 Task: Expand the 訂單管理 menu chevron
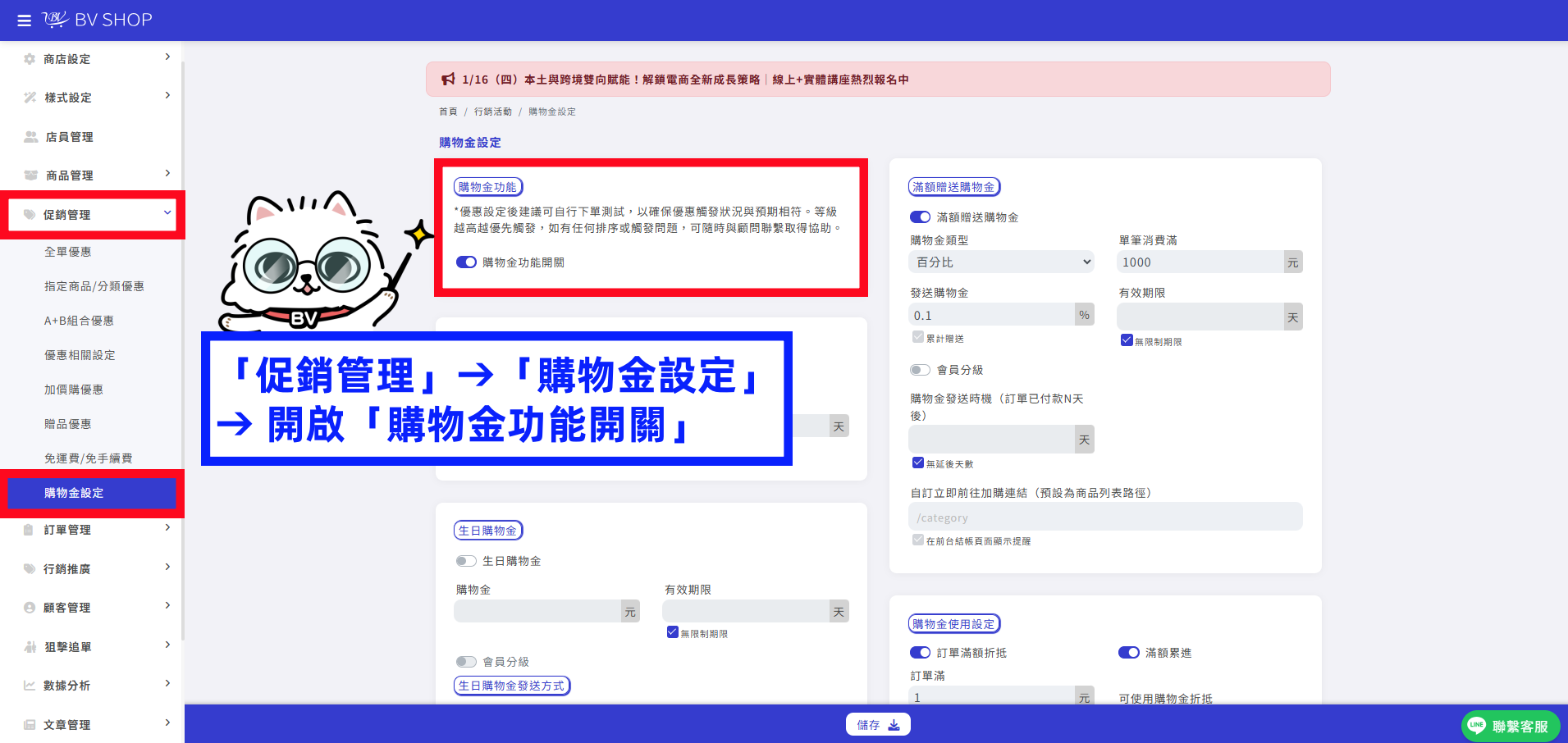click(x=167, y=528)
